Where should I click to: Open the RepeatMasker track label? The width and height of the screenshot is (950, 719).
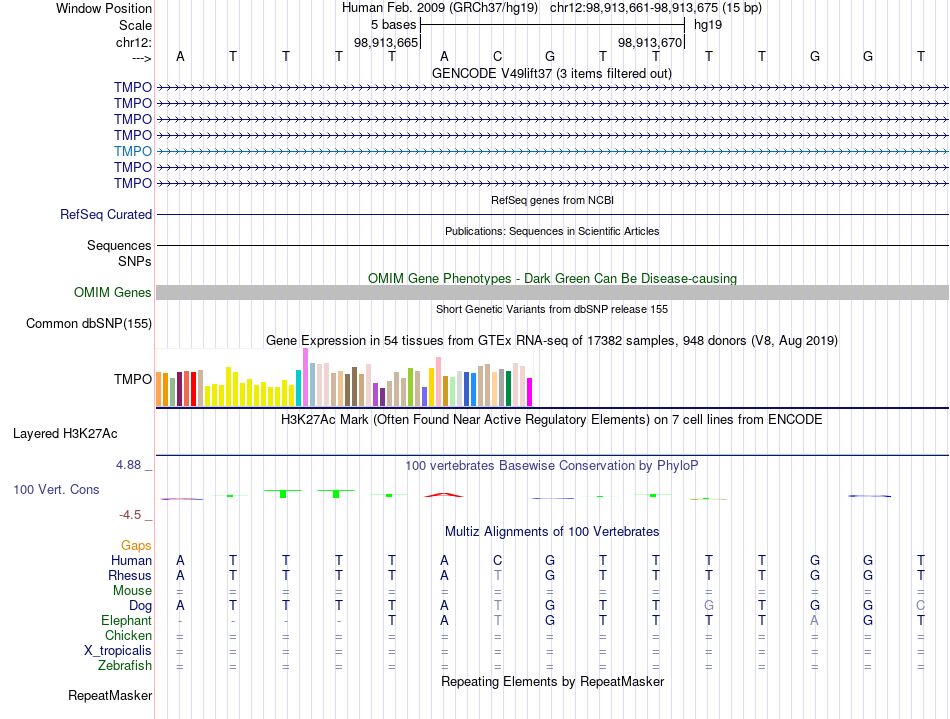tap(110, 695)
